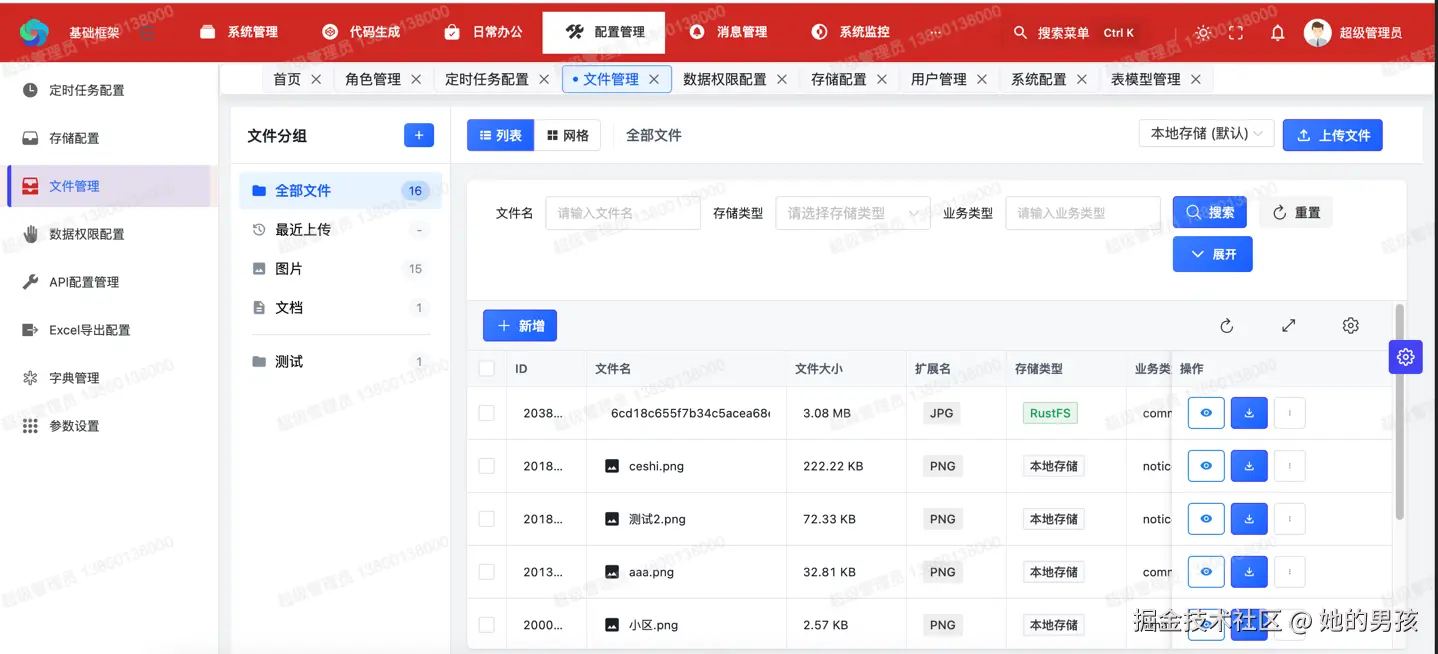Viewport: 1438px width, 654px height.
Task: Open 消息管理 top menu
Action: (729, 32)
